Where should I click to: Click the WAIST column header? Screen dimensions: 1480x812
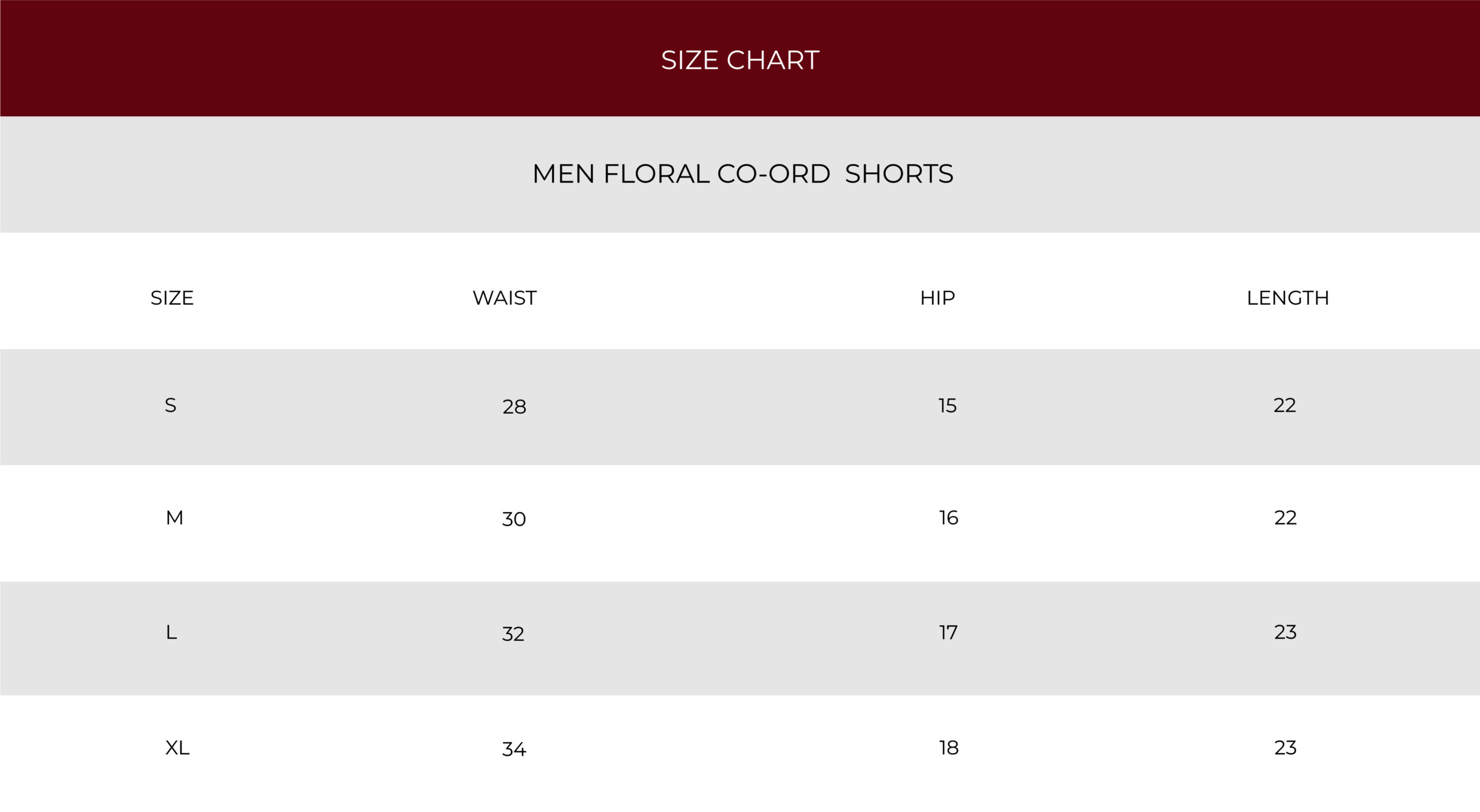pos(505,298)
